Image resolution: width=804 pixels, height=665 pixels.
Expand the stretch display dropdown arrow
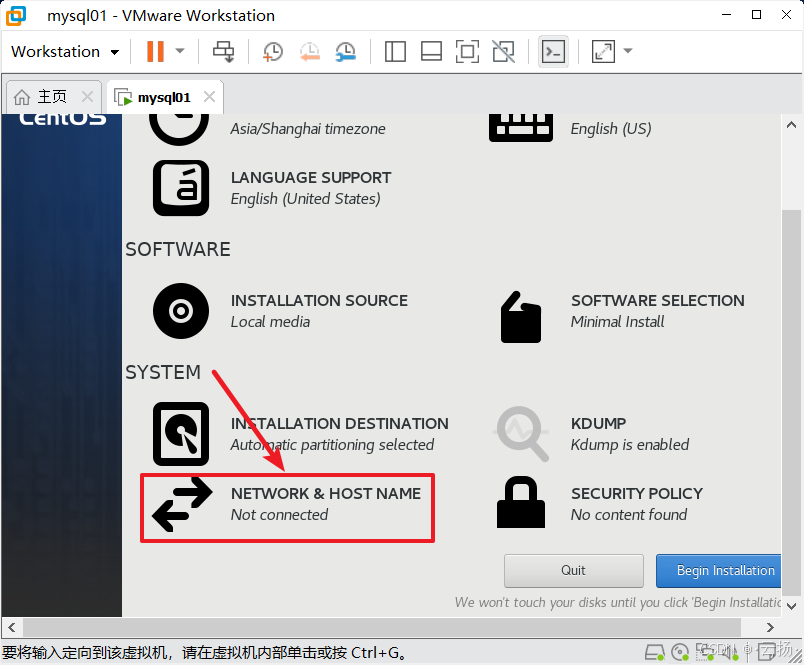point(628,51)
